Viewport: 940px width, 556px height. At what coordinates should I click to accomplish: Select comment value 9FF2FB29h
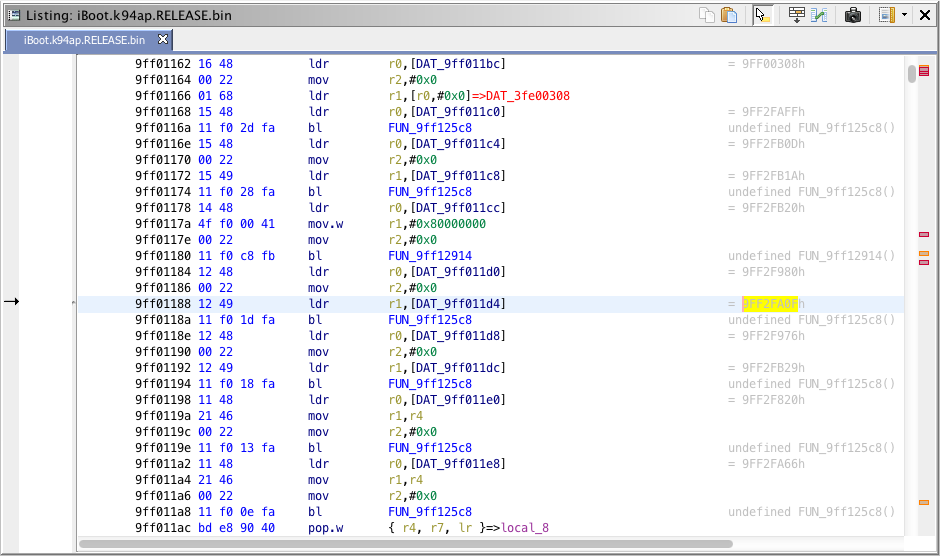click(x=773, y=368)
